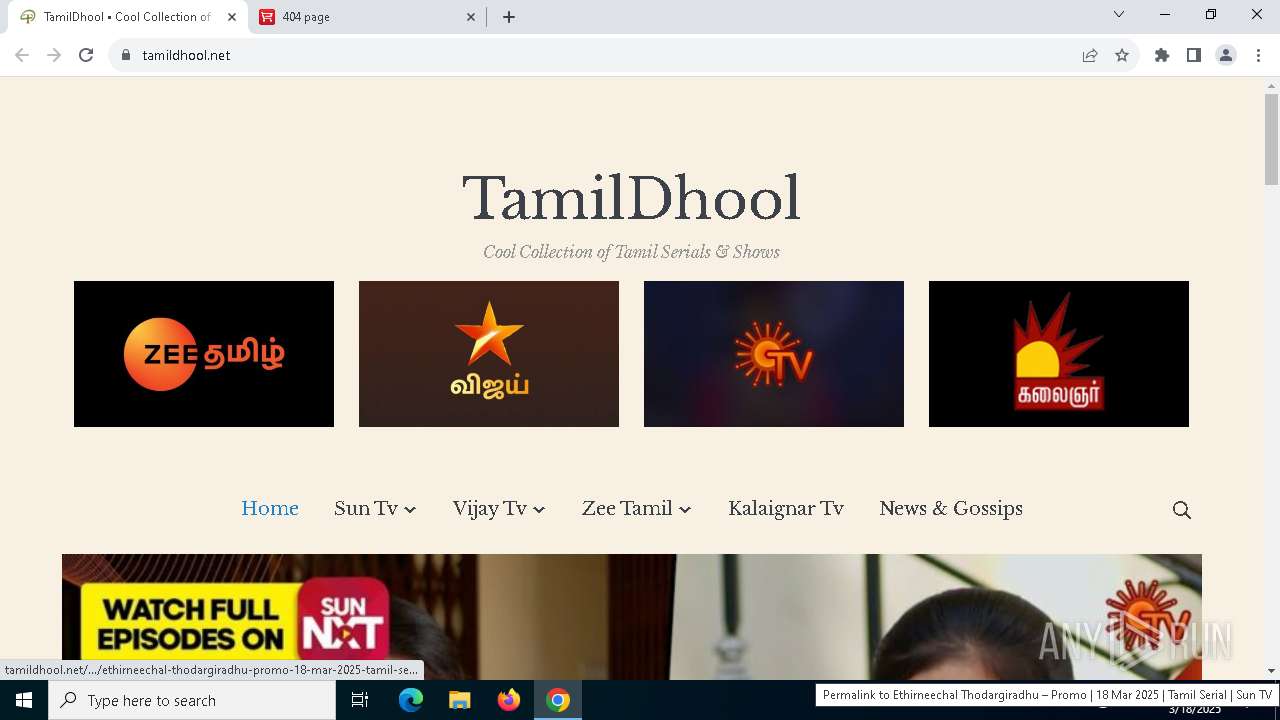This screenshot has height=720, width=1280.
Task: Open File Explorer from the taskbar
Action: 460,700
